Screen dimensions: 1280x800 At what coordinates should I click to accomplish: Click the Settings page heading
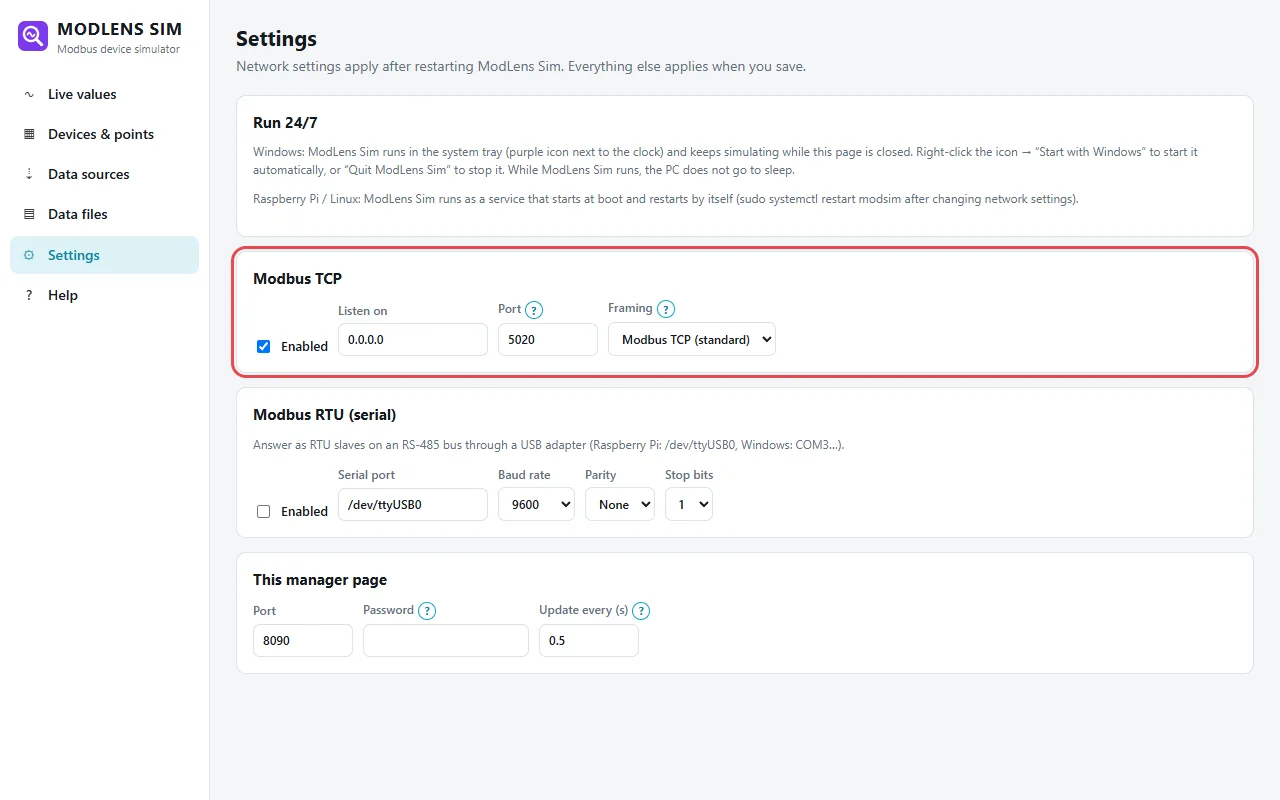point(276,39)
